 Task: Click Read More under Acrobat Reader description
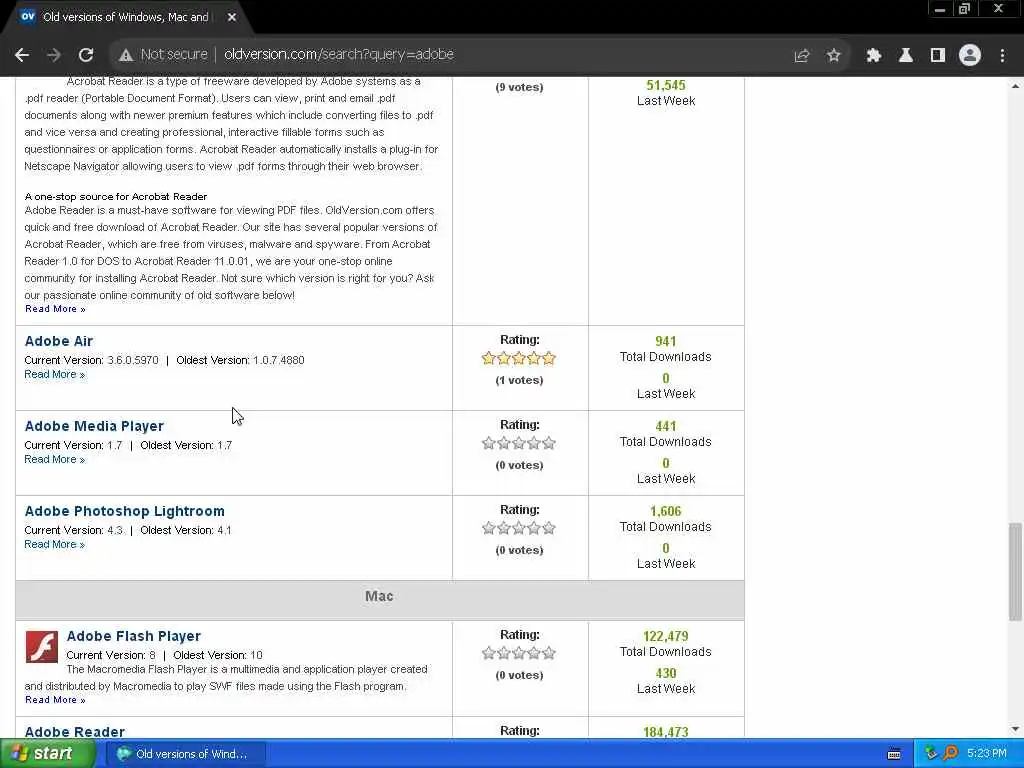pos(55,309)
